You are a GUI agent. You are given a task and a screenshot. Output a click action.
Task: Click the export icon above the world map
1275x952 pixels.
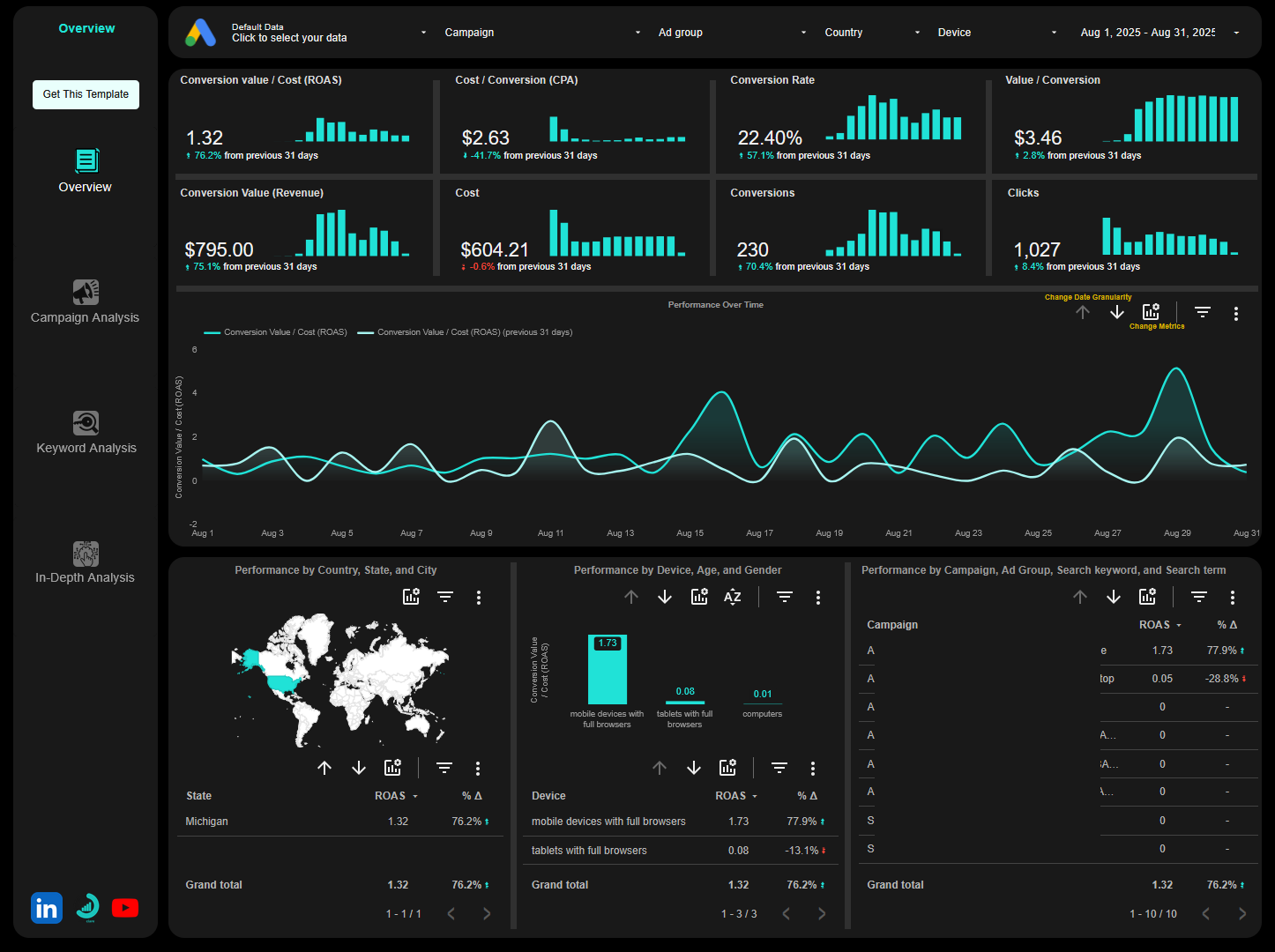click(411, 597)
